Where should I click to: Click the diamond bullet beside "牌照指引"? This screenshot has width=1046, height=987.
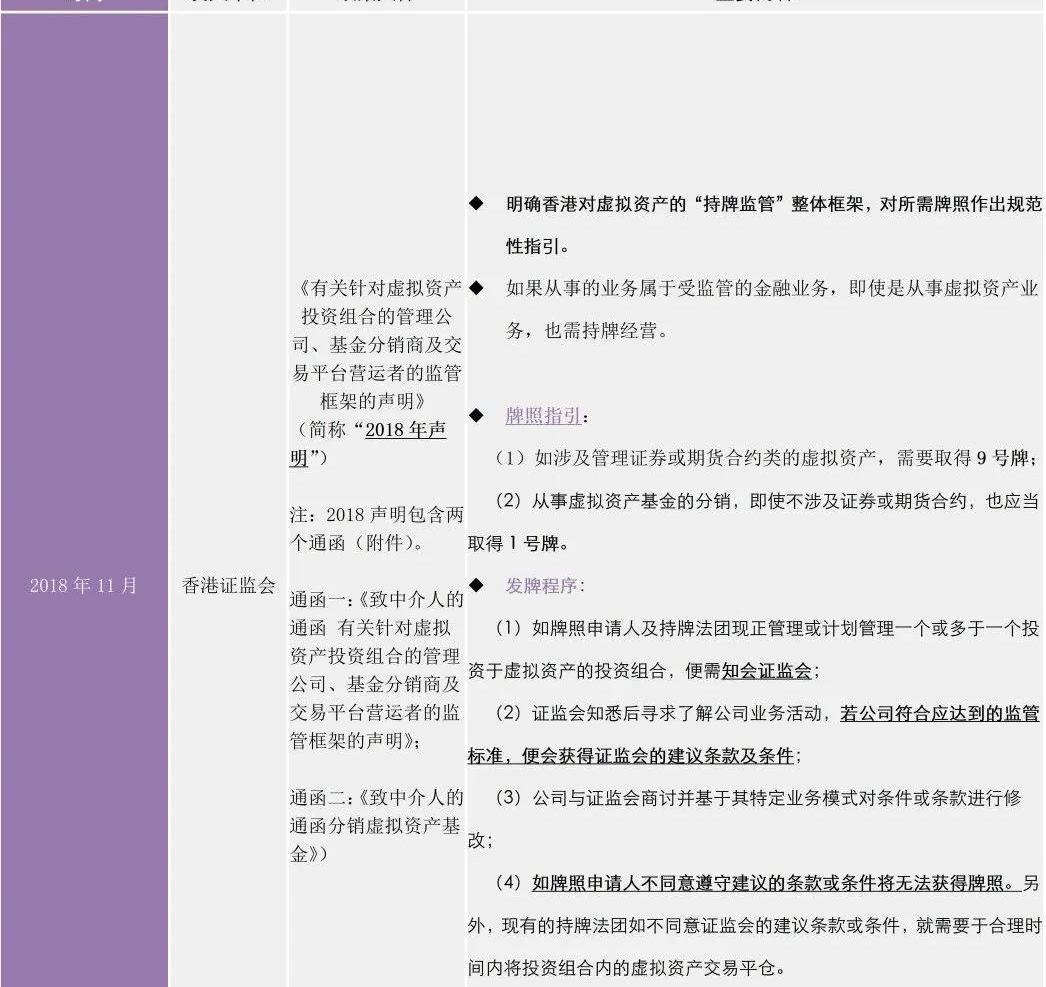476,415
